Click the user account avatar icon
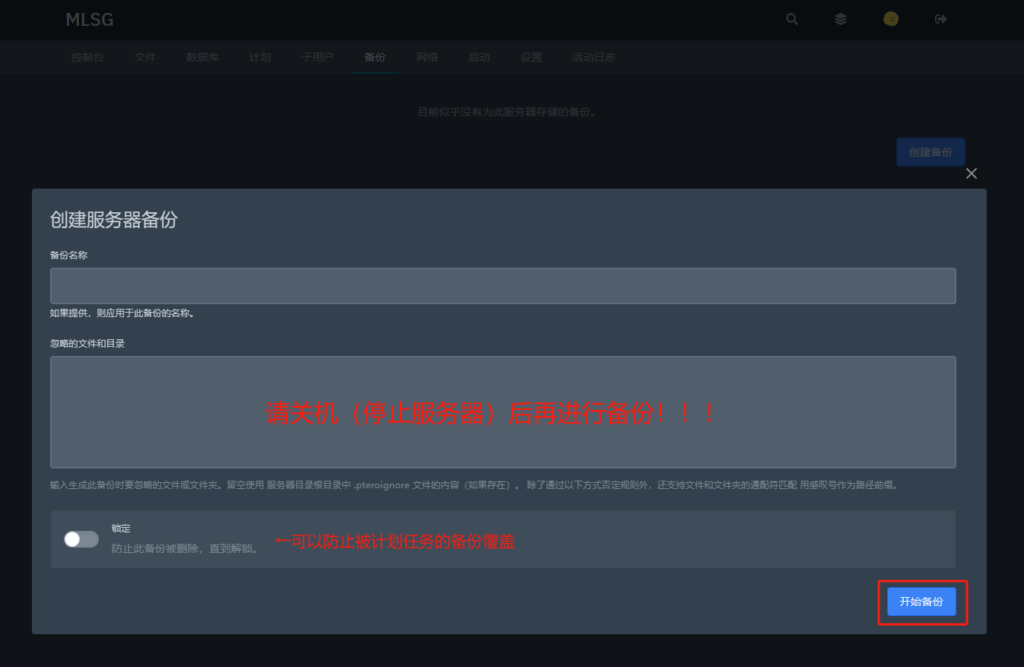This screenshot has width=1024, height=667. point(891,19)
